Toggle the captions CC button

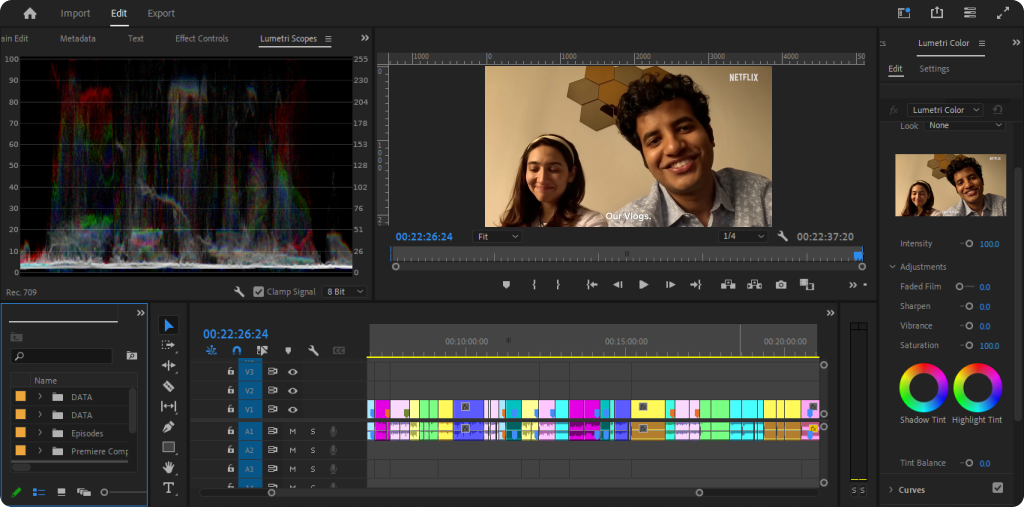pos(338,351)
